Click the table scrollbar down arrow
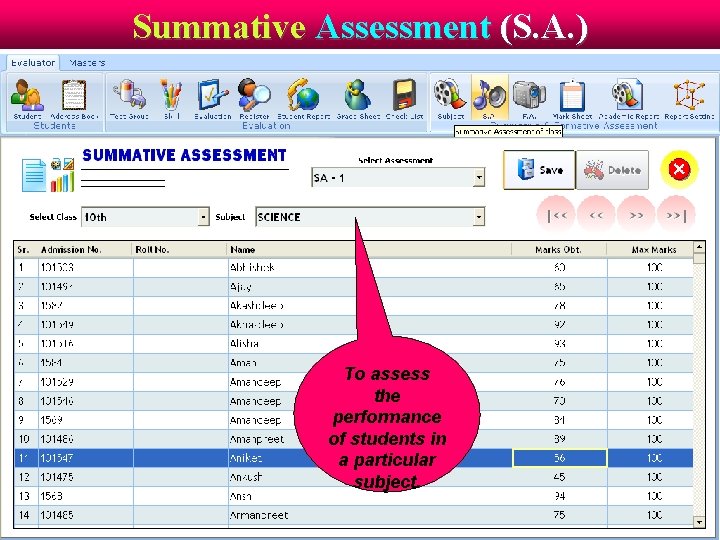 click(699, 522)
